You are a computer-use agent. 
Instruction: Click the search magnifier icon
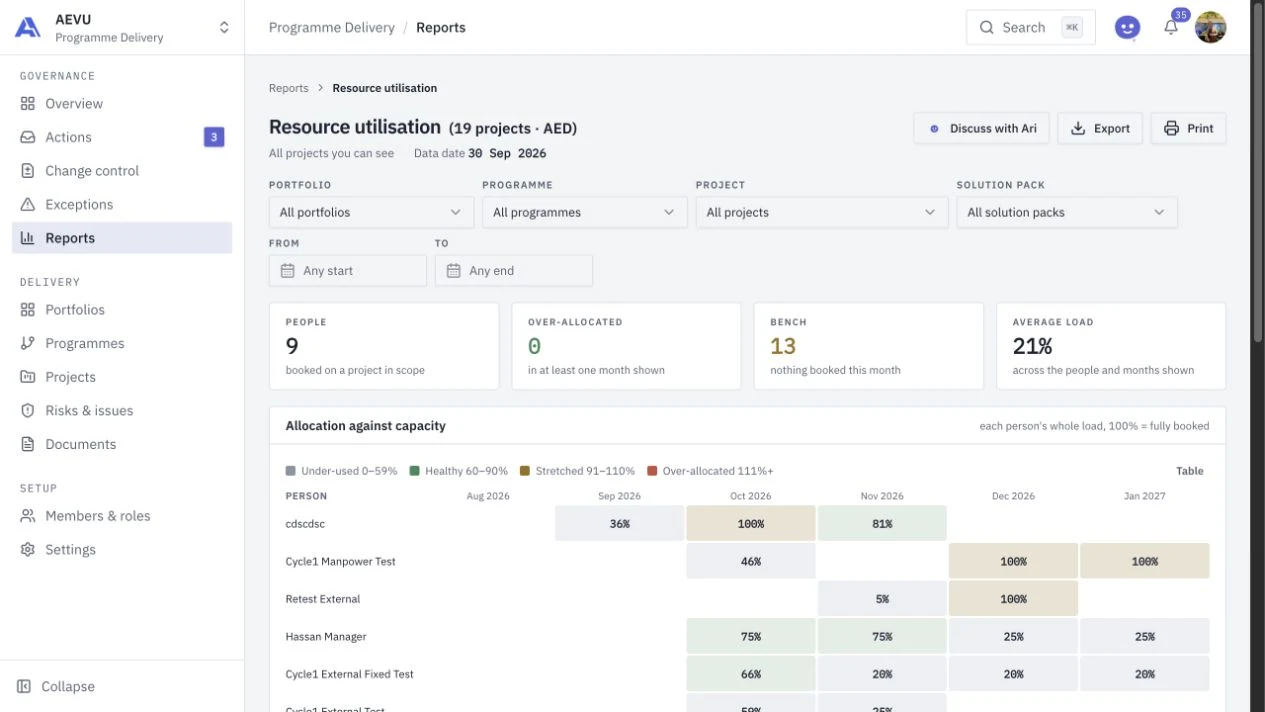click(x=987, y=28)
